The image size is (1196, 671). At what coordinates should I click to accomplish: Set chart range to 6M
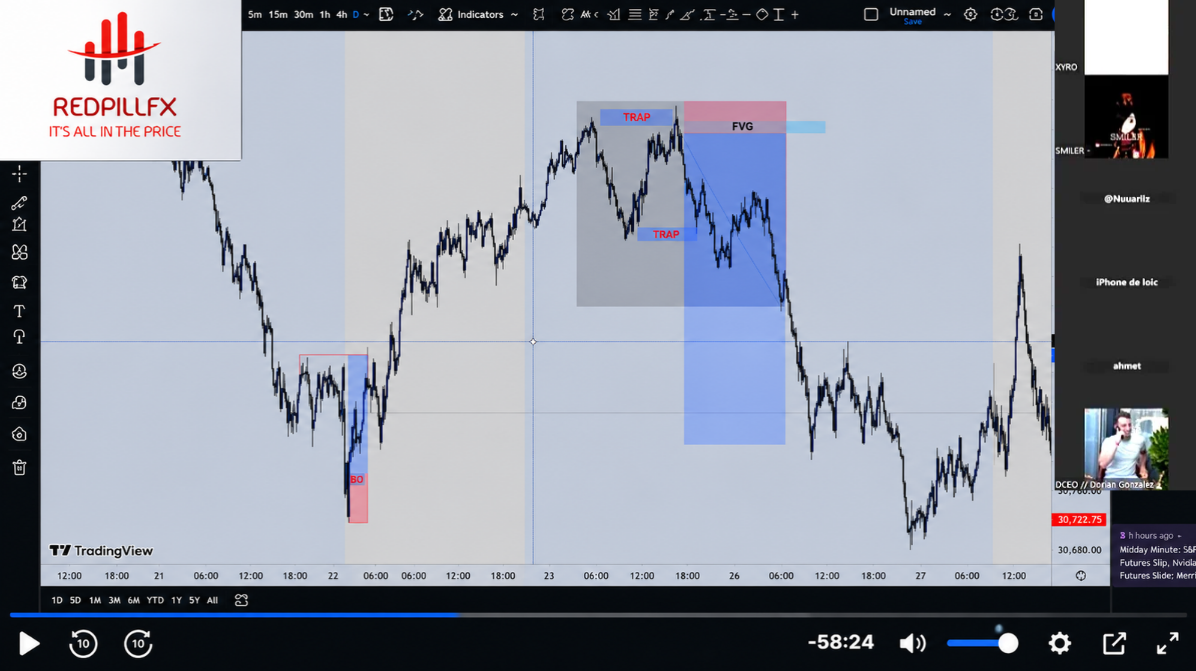[x=133, y=600]
